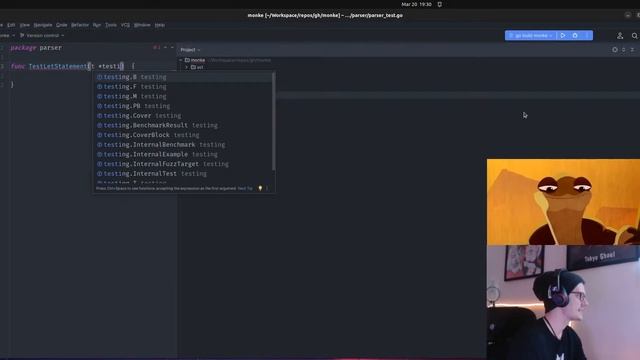Select the testing.PB completion
The image size is (640, 360).
click(x=183, y=106)
